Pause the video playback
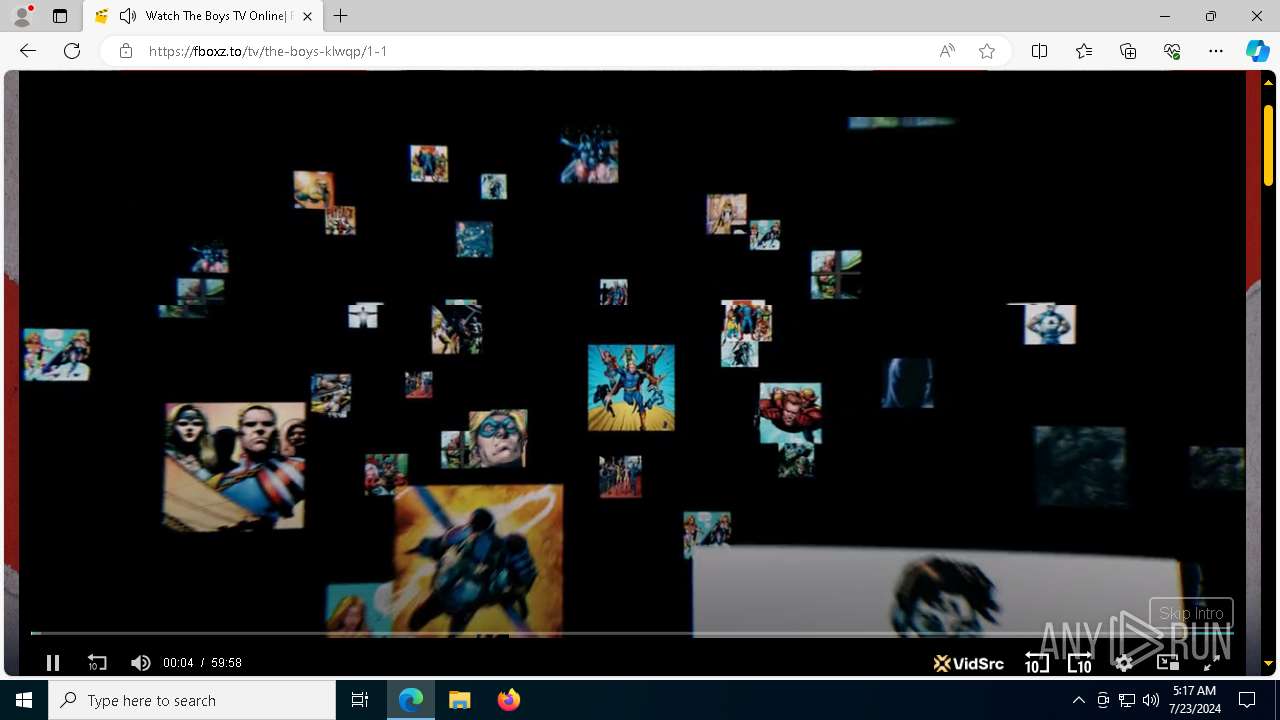 pyautogui.click(x=53, y=663)
